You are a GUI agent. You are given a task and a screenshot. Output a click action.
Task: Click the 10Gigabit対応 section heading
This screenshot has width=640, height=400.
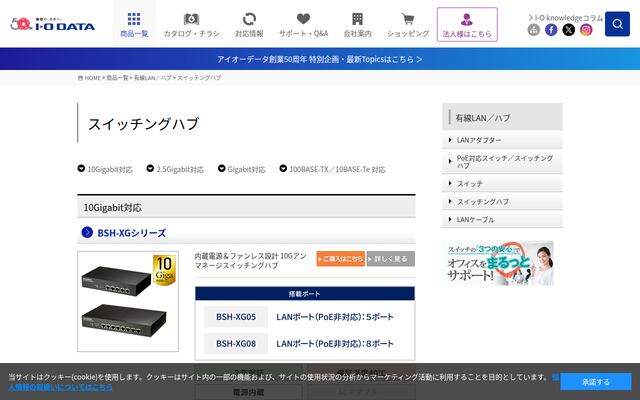point(246,207)
